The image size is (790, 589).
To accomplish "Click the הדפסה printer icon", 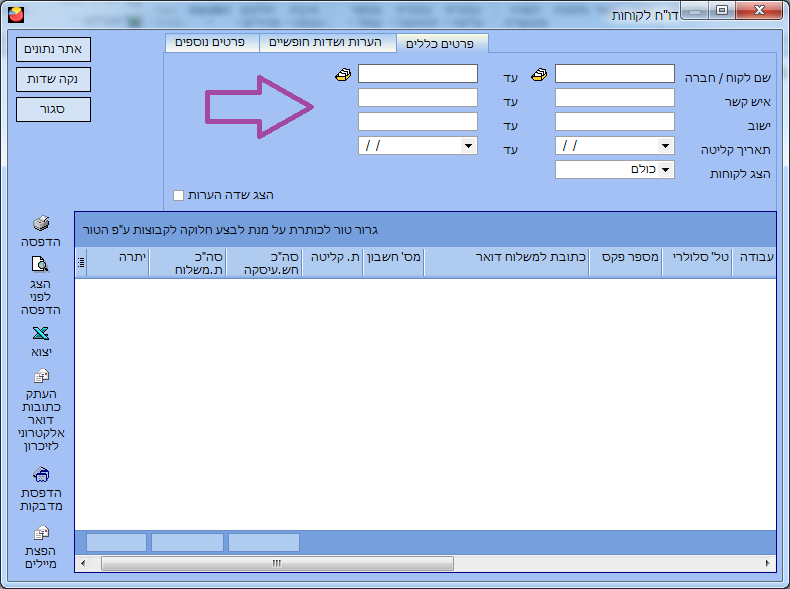I will (x=41, y=224).
